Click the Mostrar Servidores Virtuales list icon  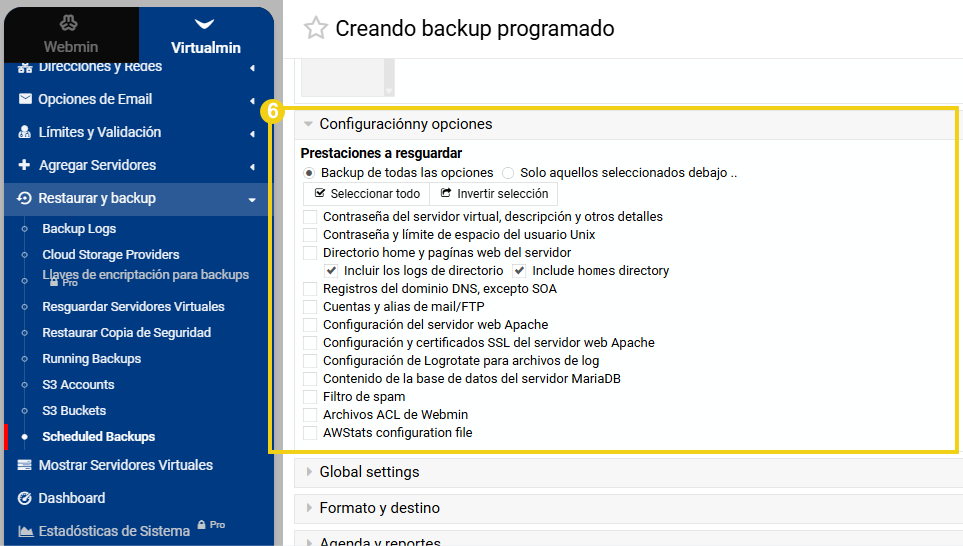click(x=25, y=465)
